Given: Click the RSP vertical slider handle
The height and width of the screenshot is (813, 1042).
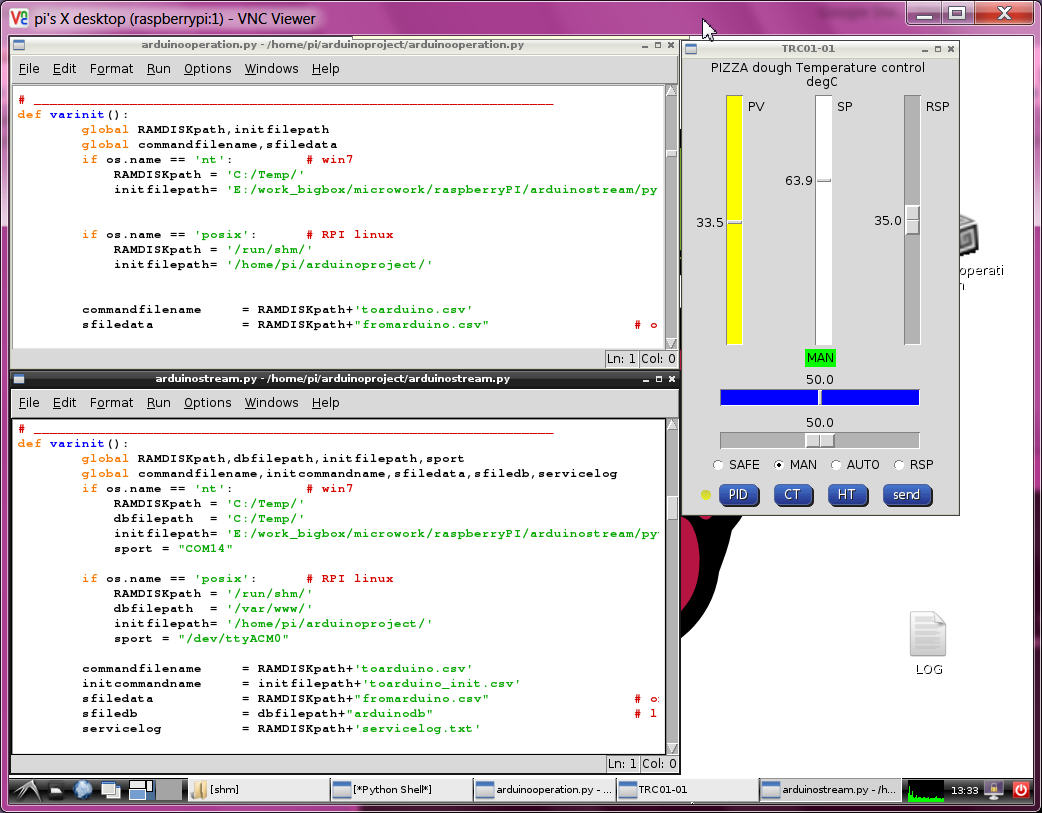Looking at the screenshot, I should [912, 221].
